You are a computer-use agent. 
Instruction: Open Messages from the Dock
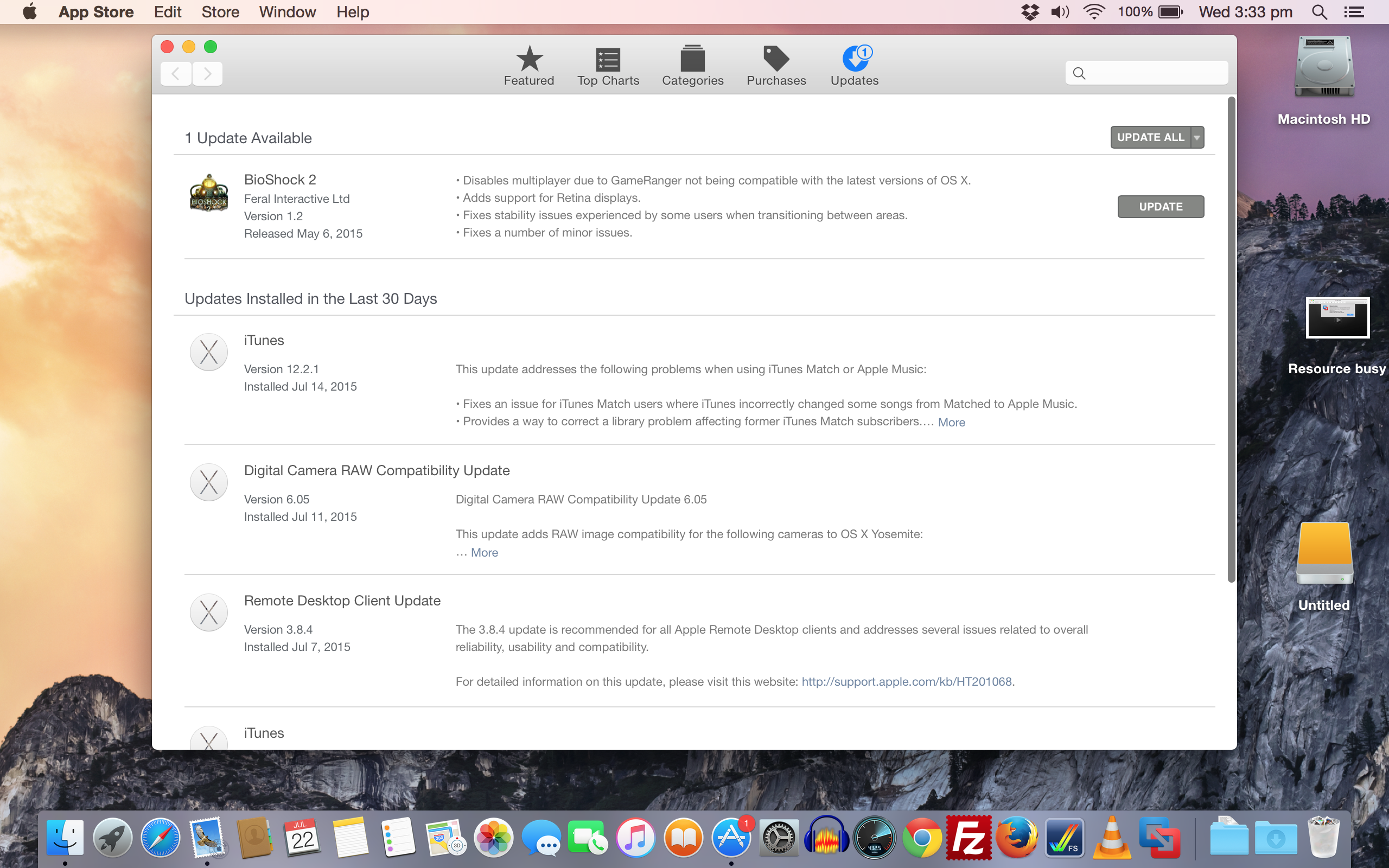[541, 837]
